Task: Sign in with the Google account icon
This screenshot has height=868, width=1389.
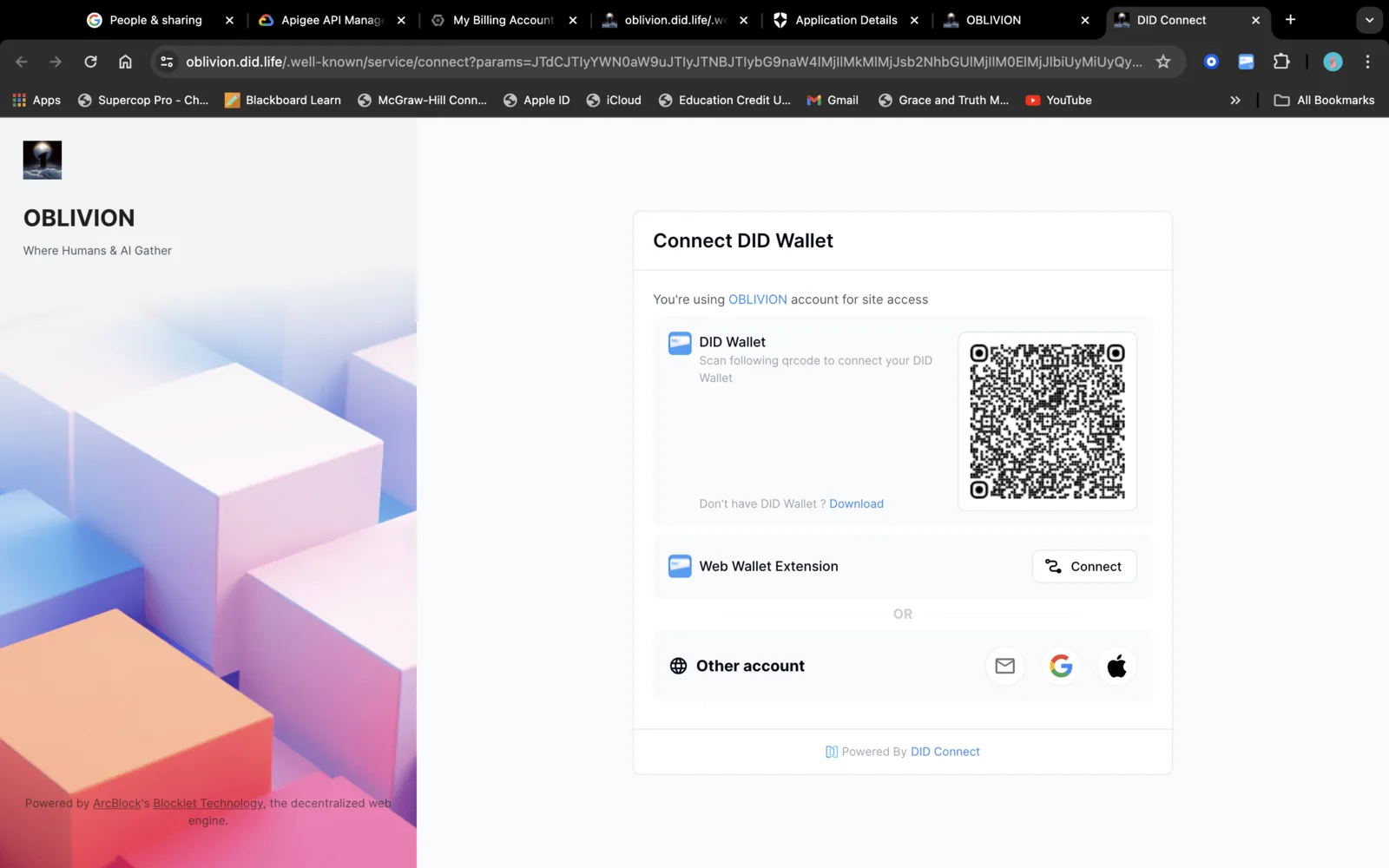Action: click(x=1061, y=666)
